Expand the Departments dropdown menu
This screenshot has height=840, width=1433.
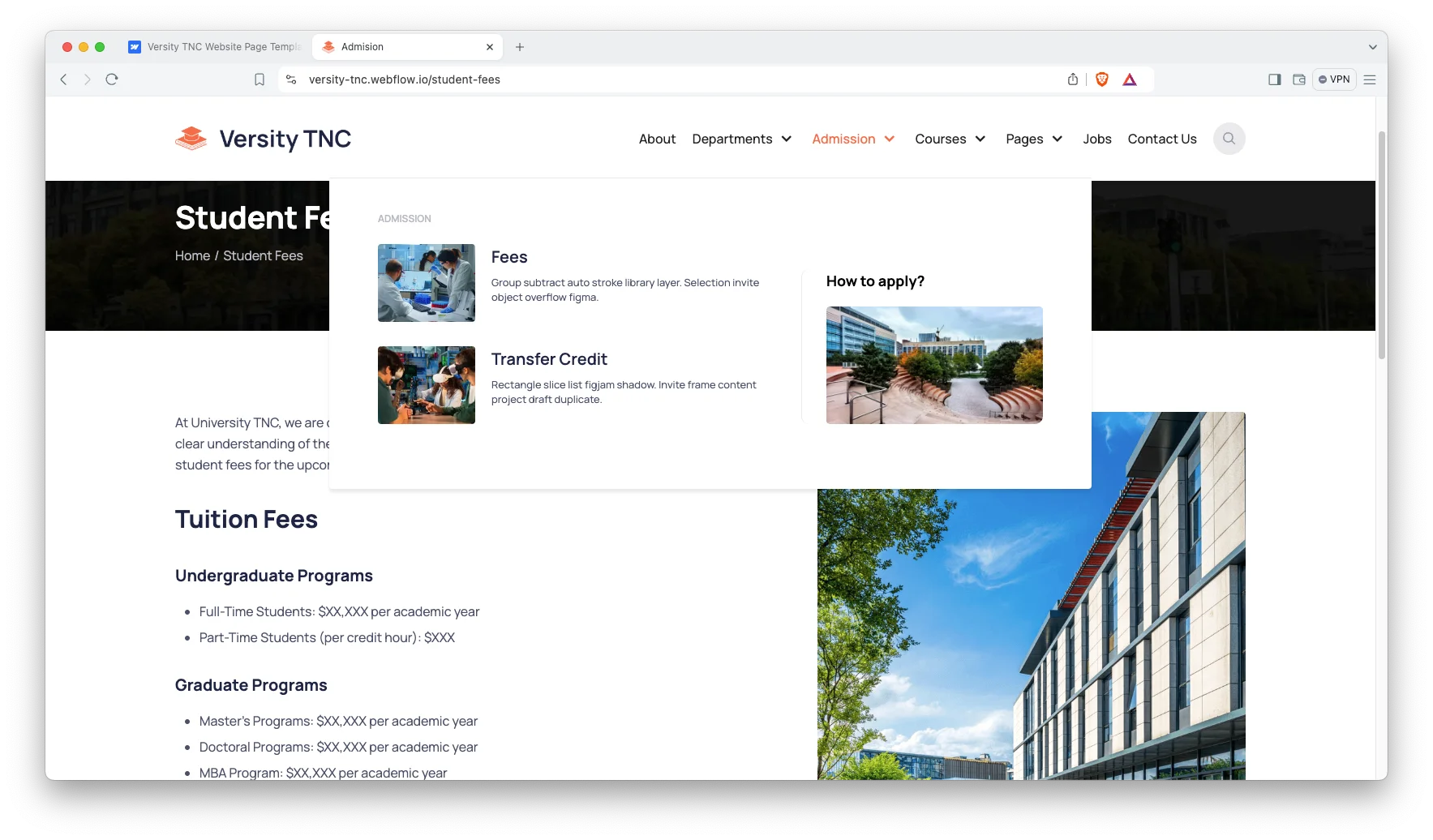click(741, 139)
